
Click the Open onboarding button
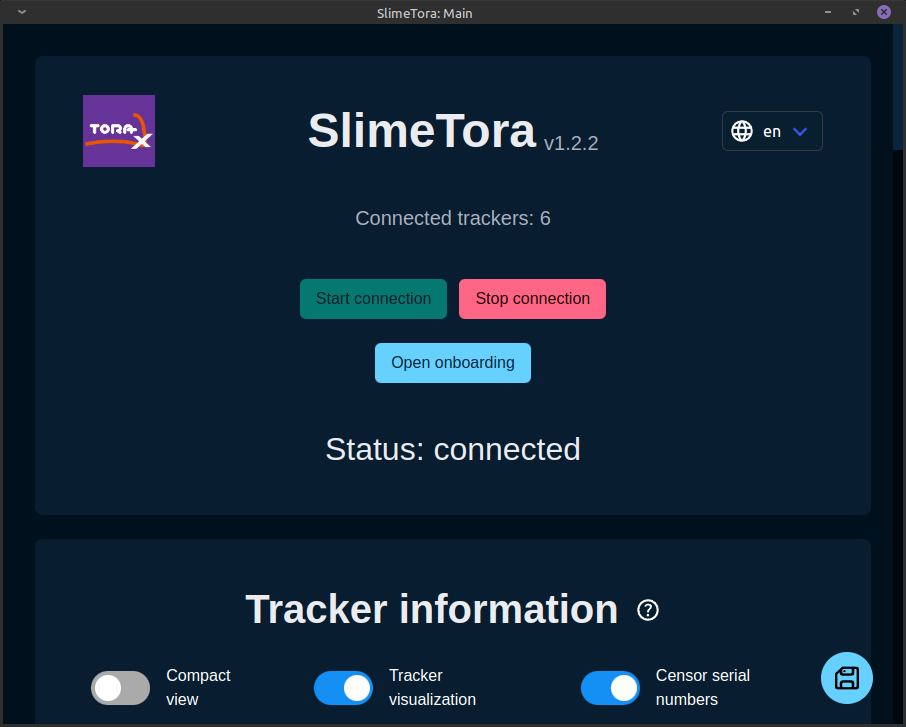coord(452,363)
